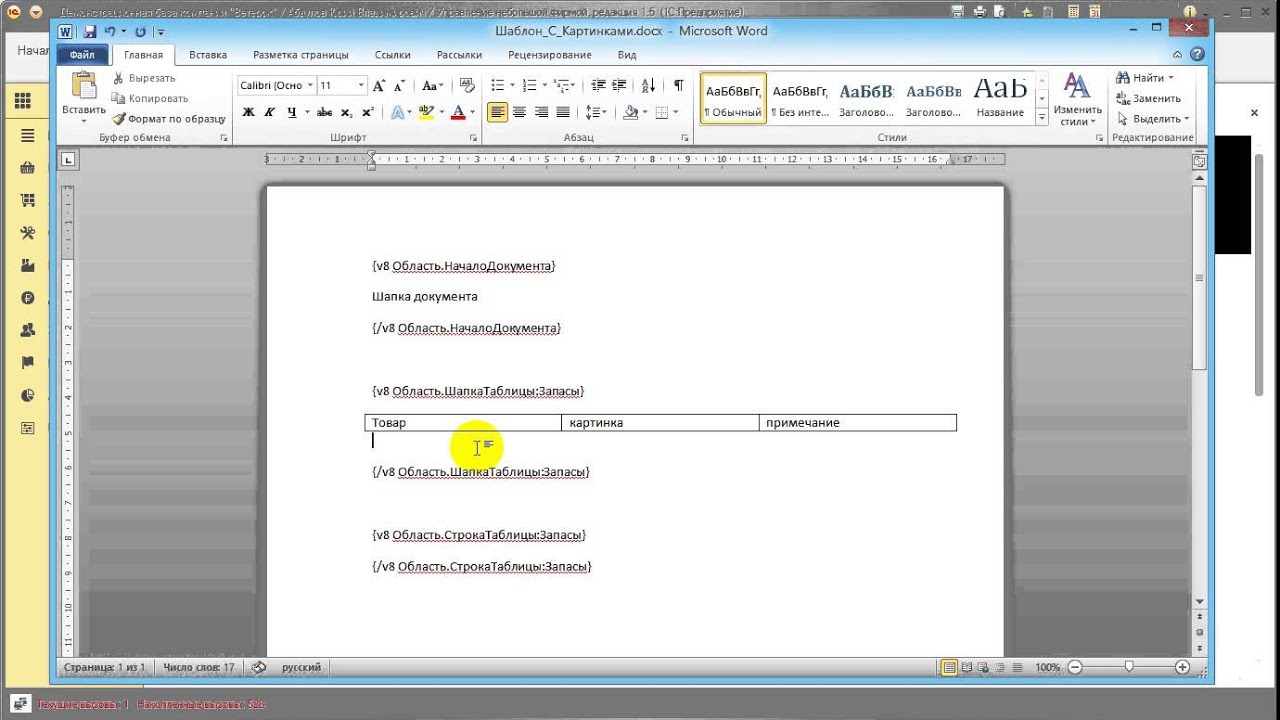Click Justify paragraph icon
The width and height of the screenshot is (1280, 720).
coord(563,112)
